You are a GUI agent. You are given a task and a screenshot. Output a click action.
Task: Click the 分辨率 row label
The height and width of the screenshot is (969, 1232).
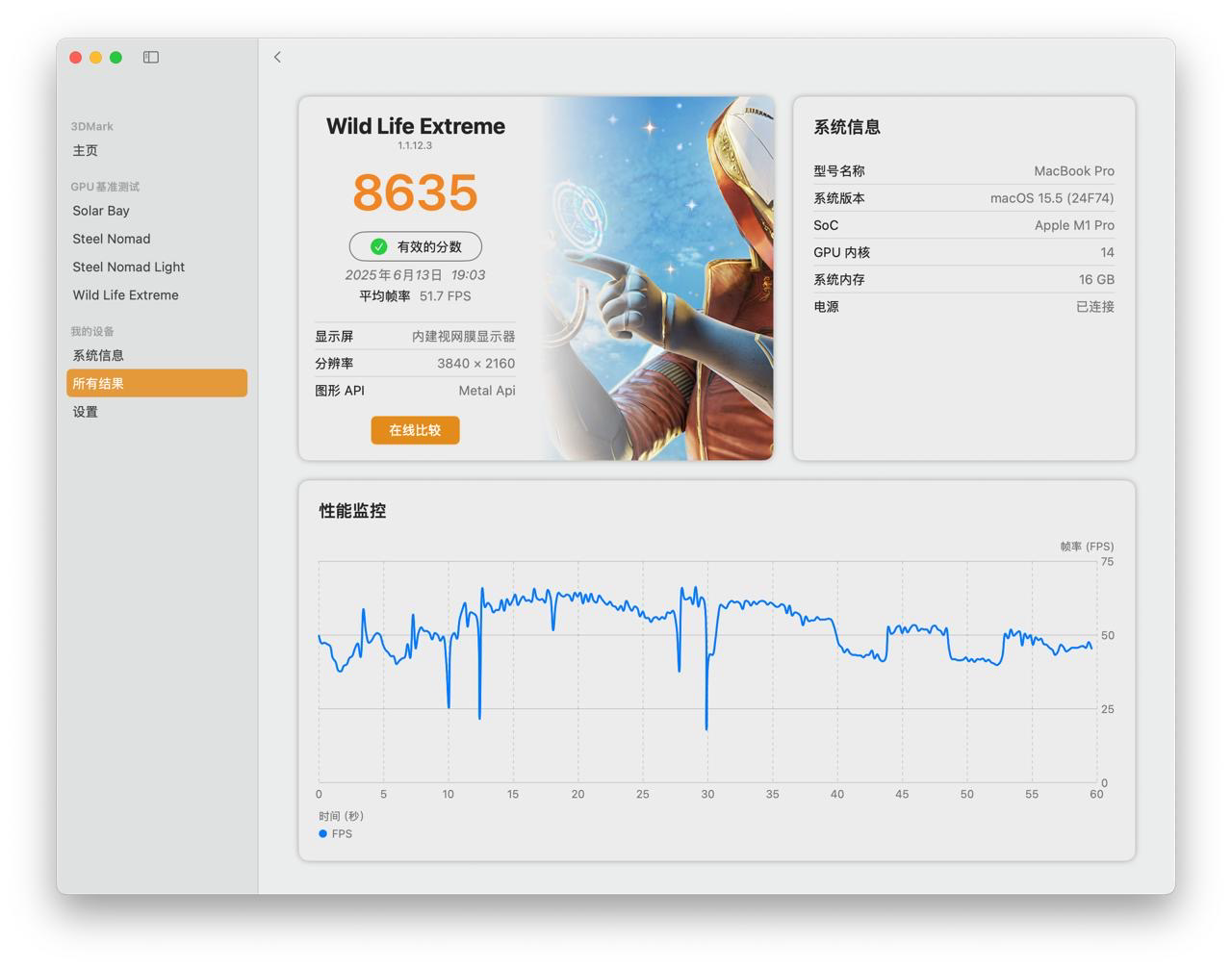334,363
